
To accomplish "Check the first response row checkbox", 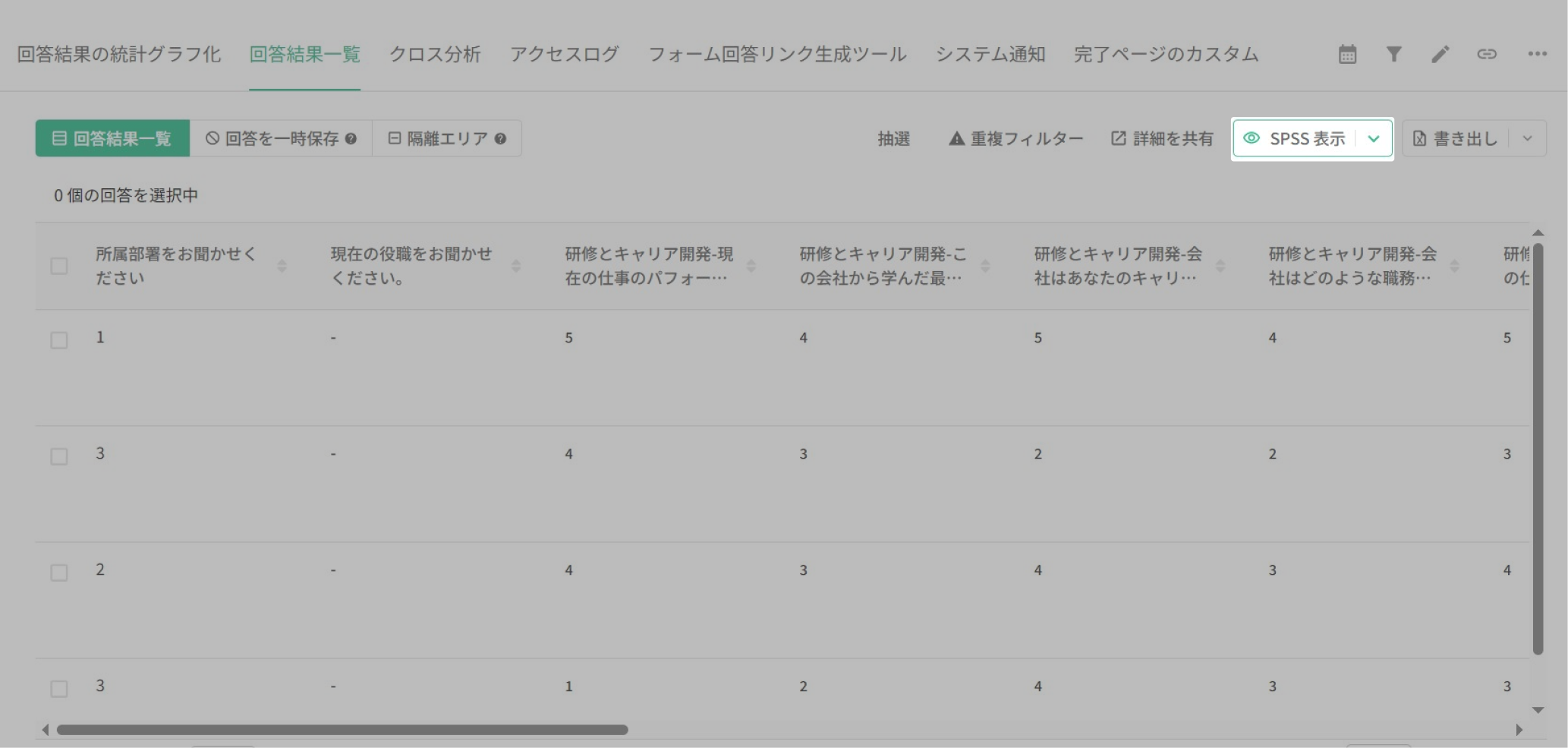I will click(59, 340).
